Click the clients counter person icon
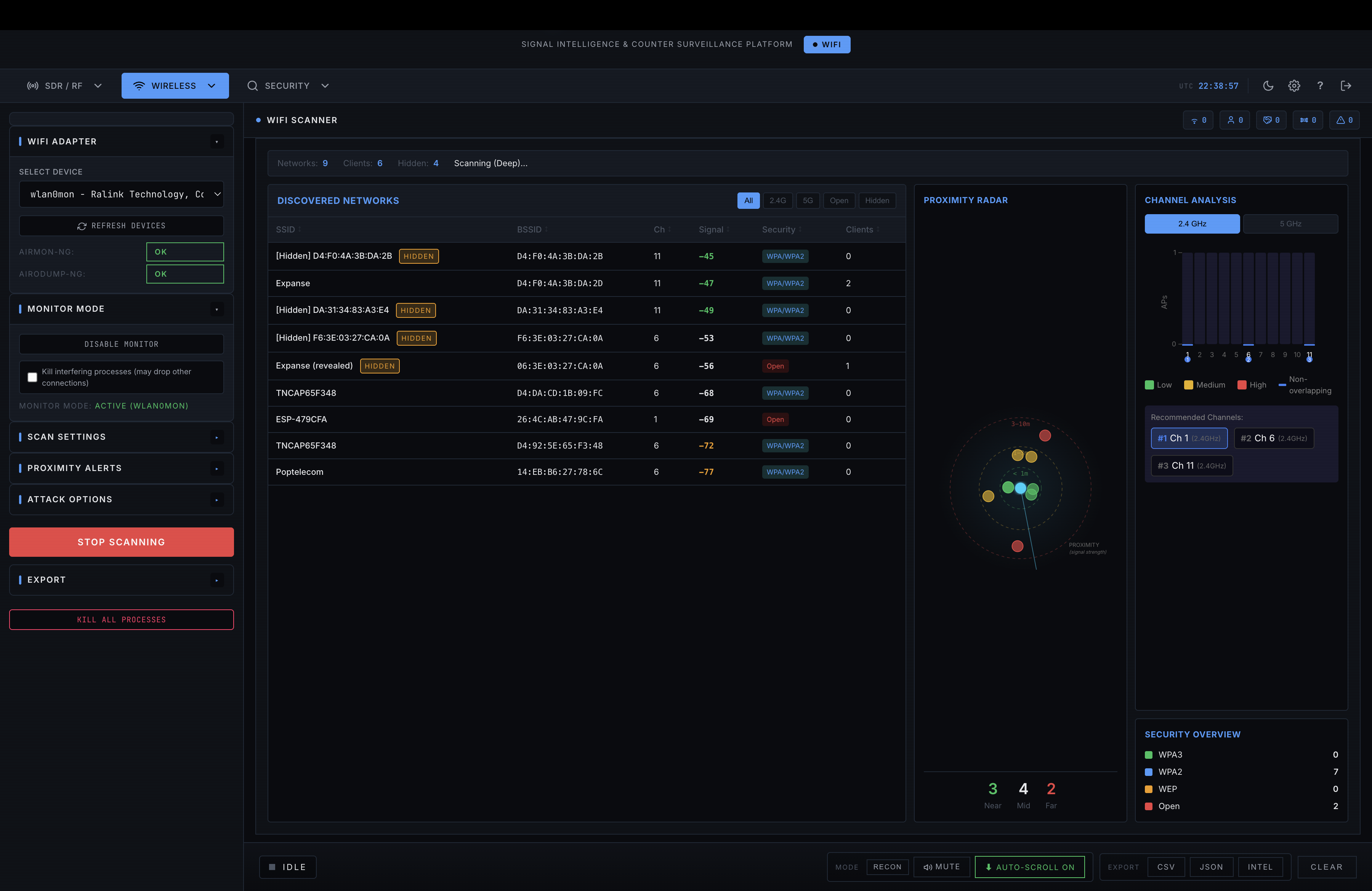Image resolution: width=1372 pixels, height=891 pixels. (1234, 120)
